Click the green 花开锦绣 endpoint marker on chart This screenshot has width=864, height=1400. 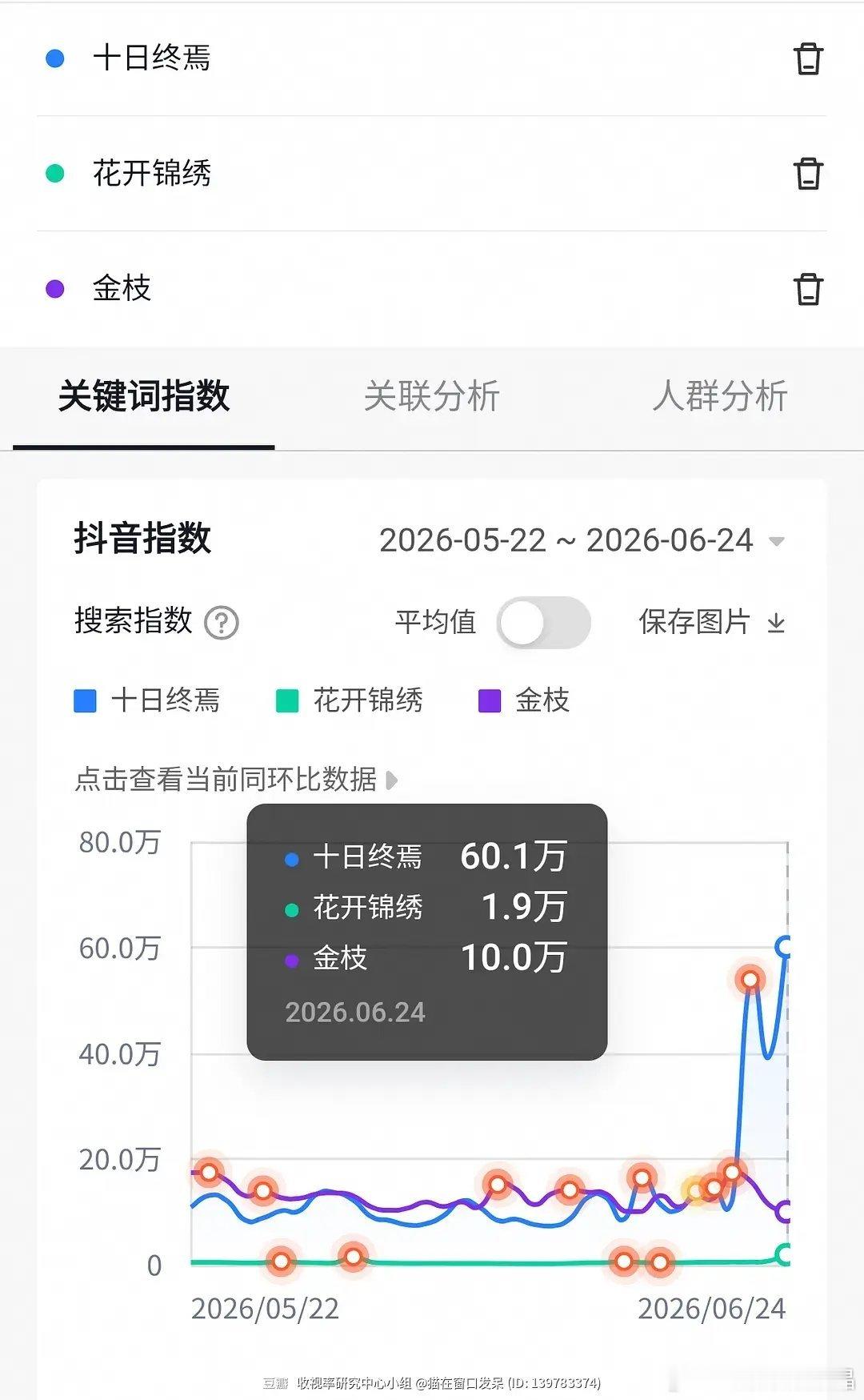pos(784,1254)
